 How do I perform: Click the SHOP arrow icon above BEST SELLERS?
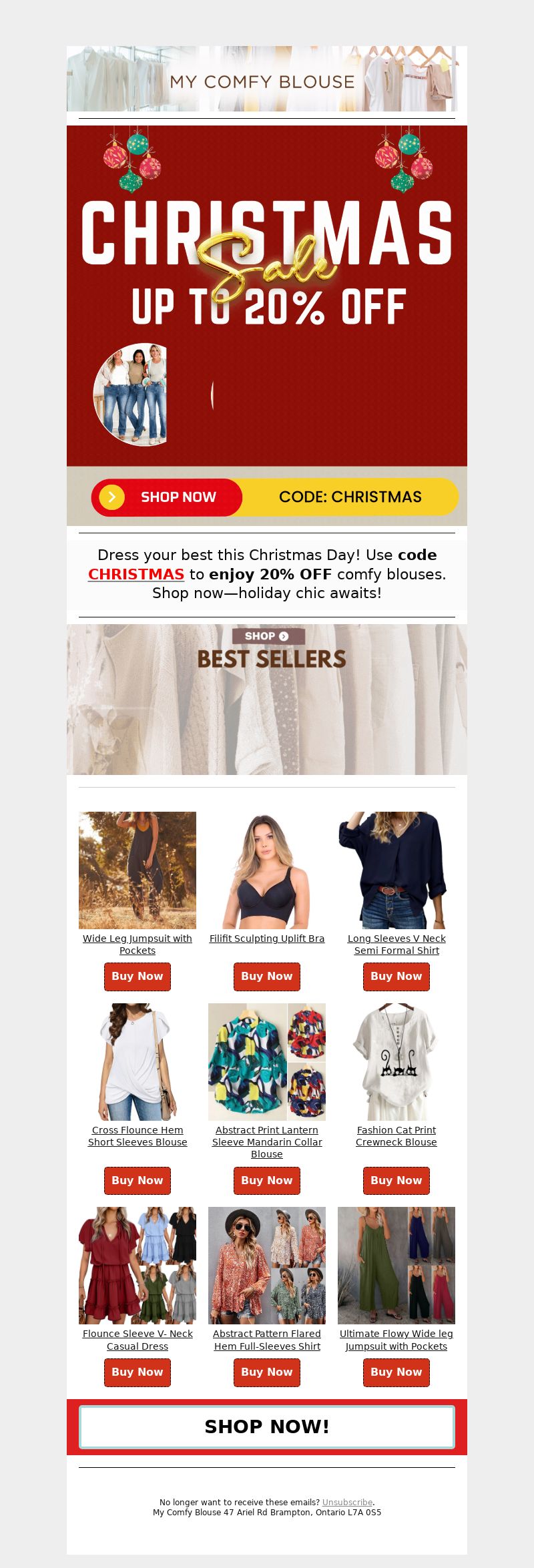284,636
